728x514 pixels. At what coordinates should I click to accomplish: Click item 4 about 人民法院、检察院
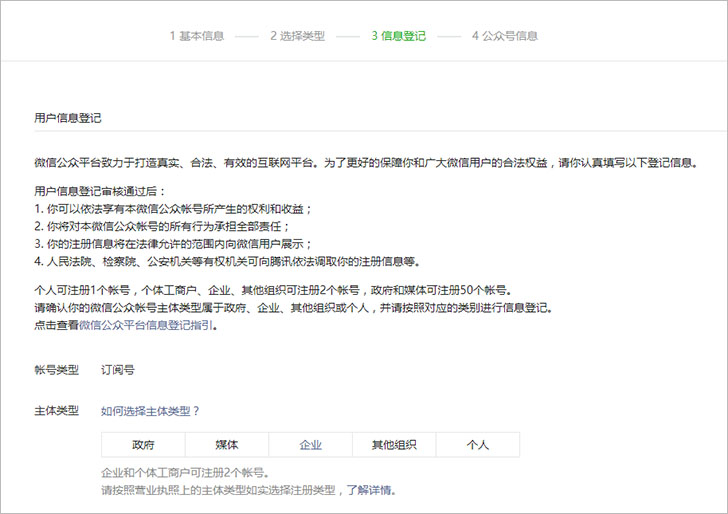click(228, 261)
